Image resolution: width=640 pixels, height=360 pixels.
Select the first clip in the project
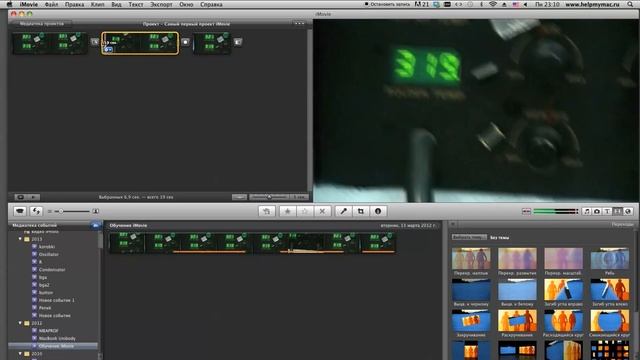[x=50, y=43]
